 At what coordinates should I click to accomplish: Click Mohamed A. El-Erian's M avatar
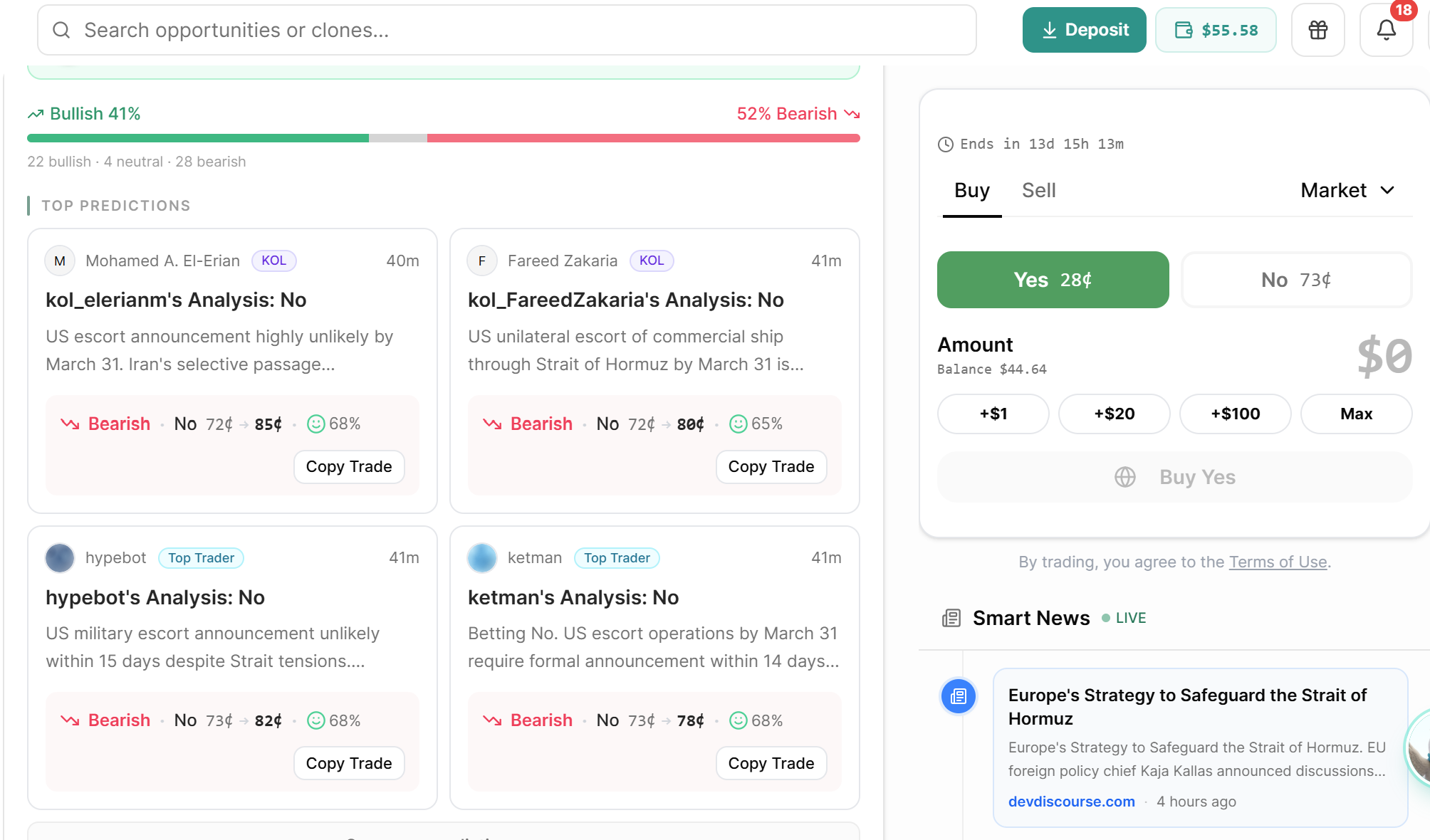(60, 261)
